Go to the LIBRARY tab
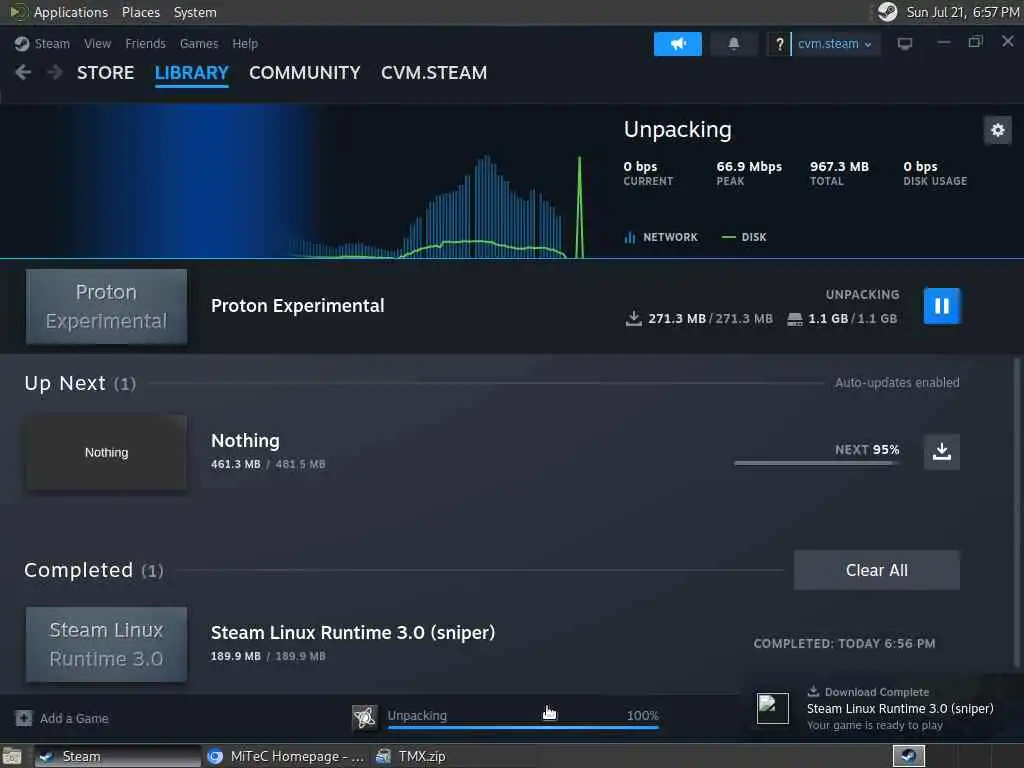The width and height of the screenshot is (1024, 768). click(191, 72)
